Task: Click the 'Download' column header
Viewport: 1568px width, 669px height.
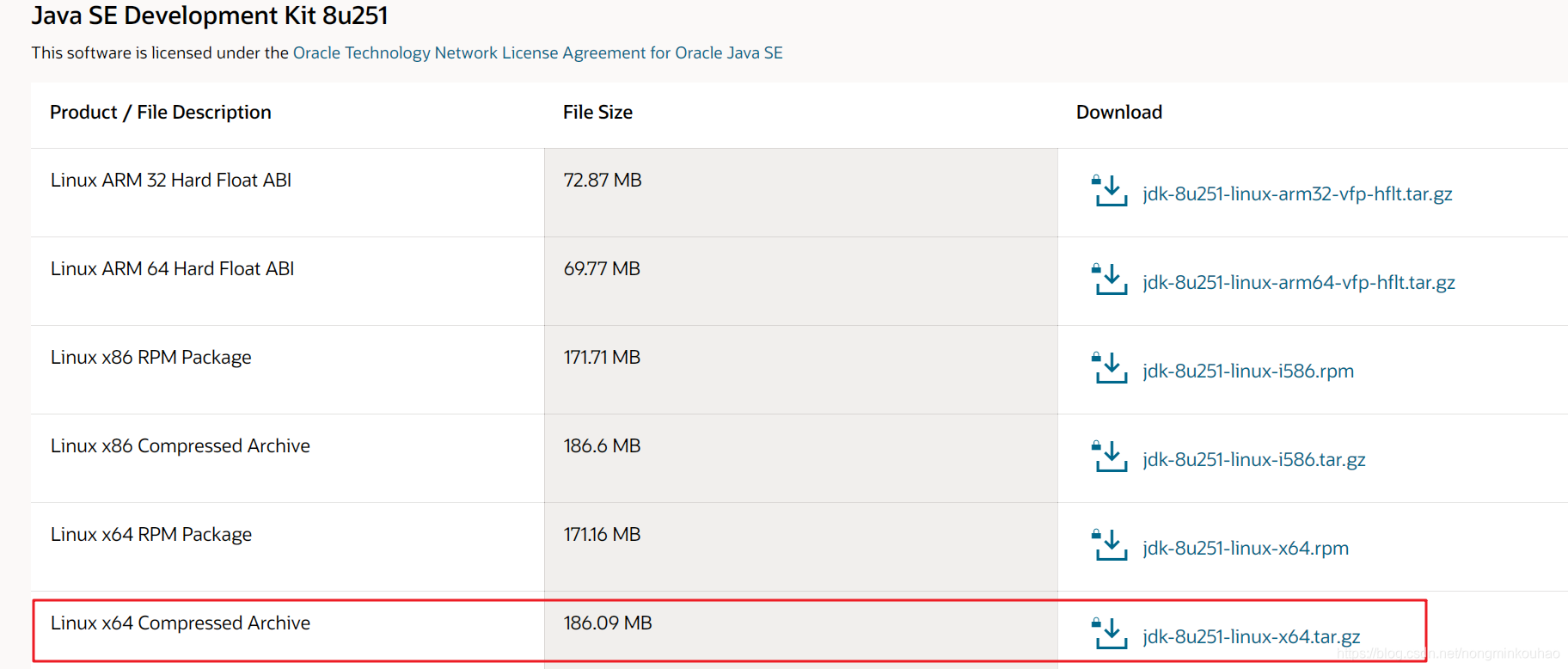Action: pyautogui.click(x=1119, y=113)
